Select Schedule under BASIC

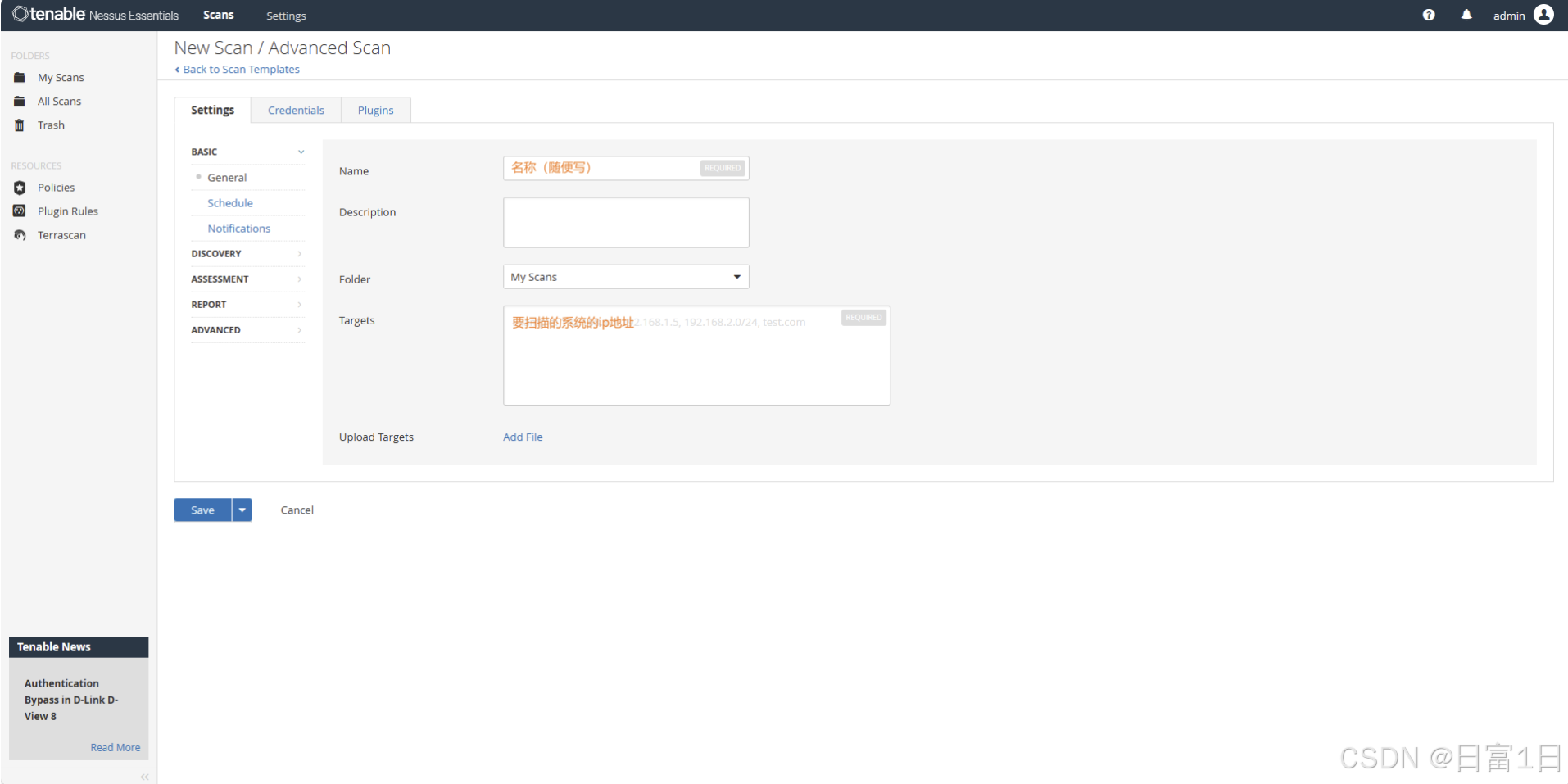[229, 202]
